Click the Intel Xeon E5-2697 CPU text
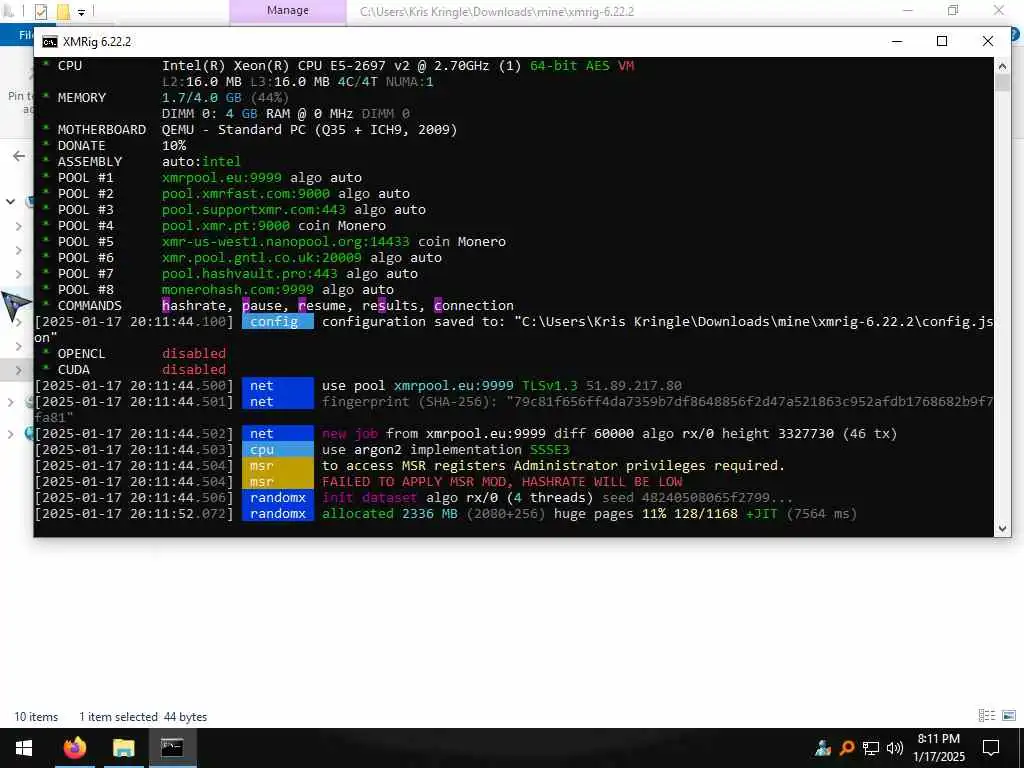This screenshot has width=1024, height=768. 342,65
